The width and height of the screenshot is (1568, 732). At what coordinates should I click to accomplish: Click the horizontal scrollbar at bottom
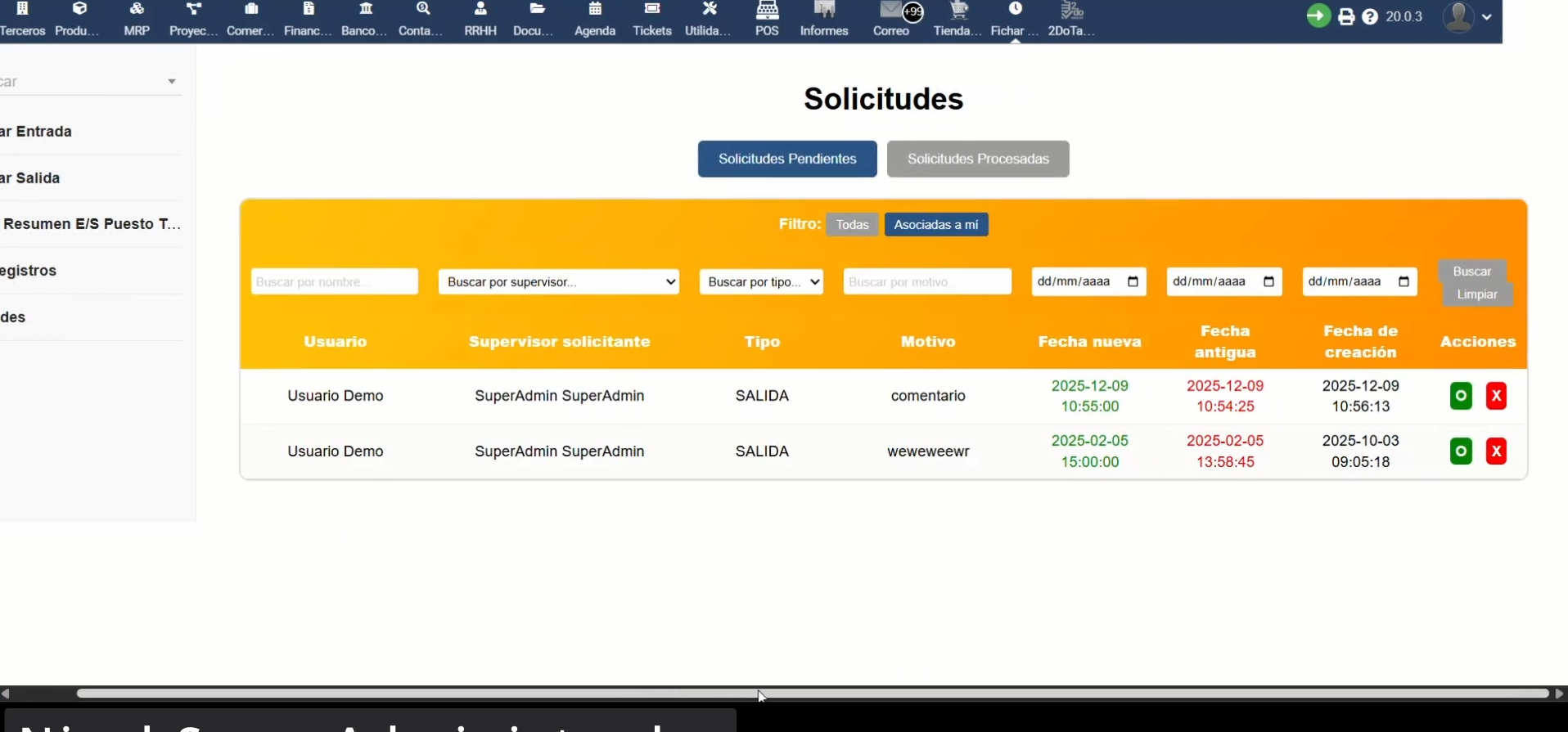click(x=812, y=694)
